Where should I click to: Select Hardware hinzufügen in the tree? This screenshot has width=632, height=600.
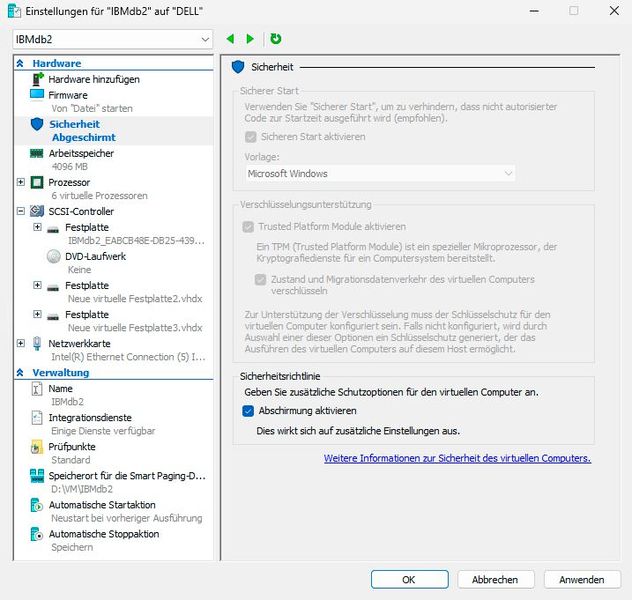(x=94, y=79)
